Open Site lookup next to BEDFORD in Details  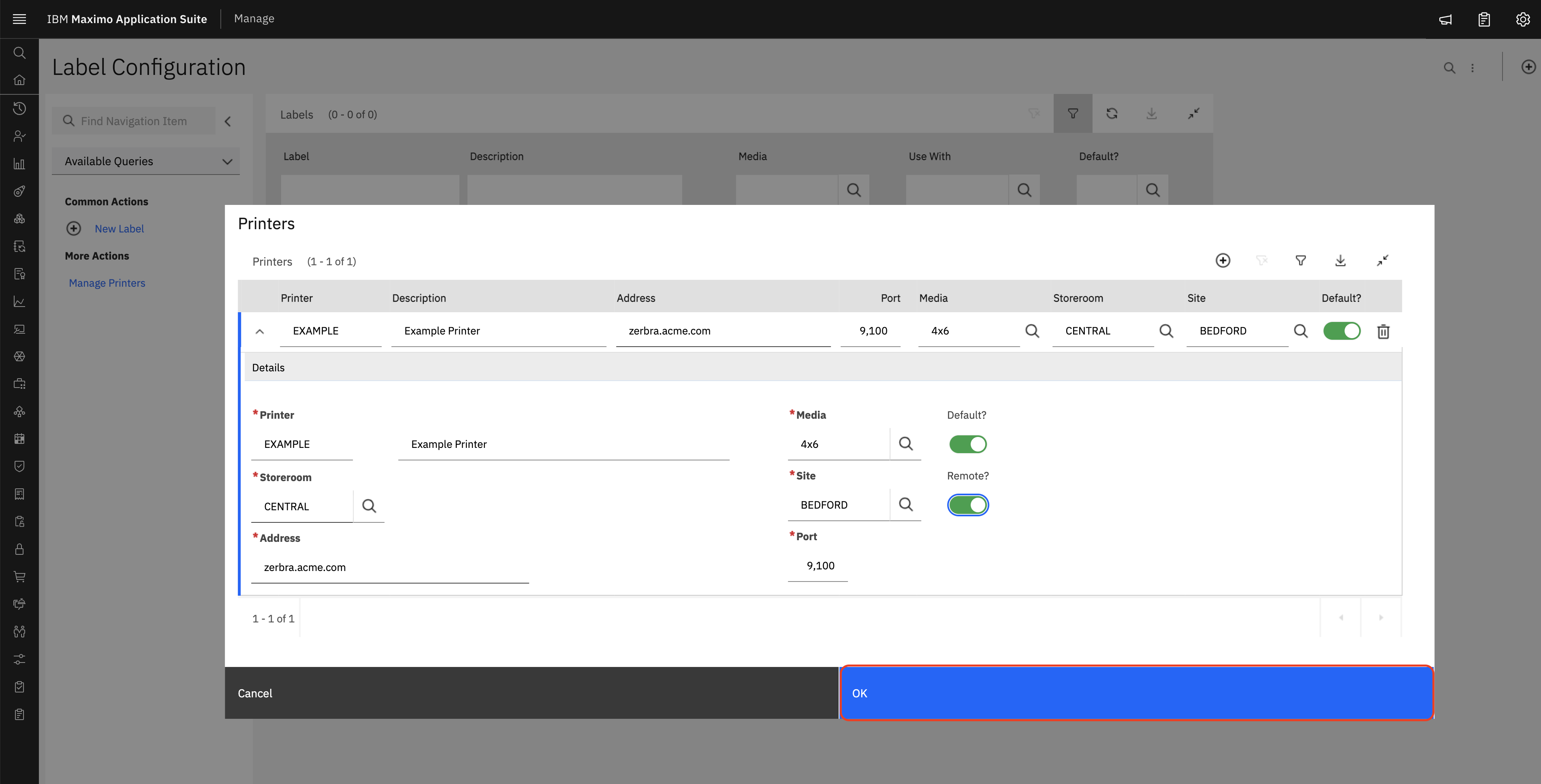[x=906, y=505]
